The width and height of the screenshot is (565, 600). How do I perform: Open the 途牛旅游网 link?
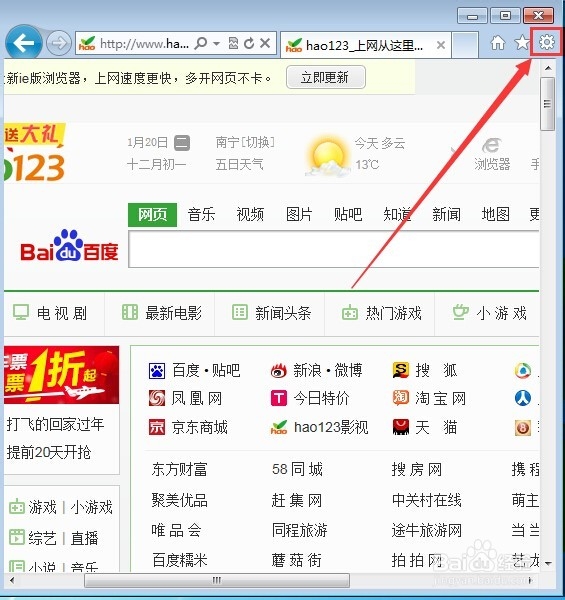(x=427, y=530)
